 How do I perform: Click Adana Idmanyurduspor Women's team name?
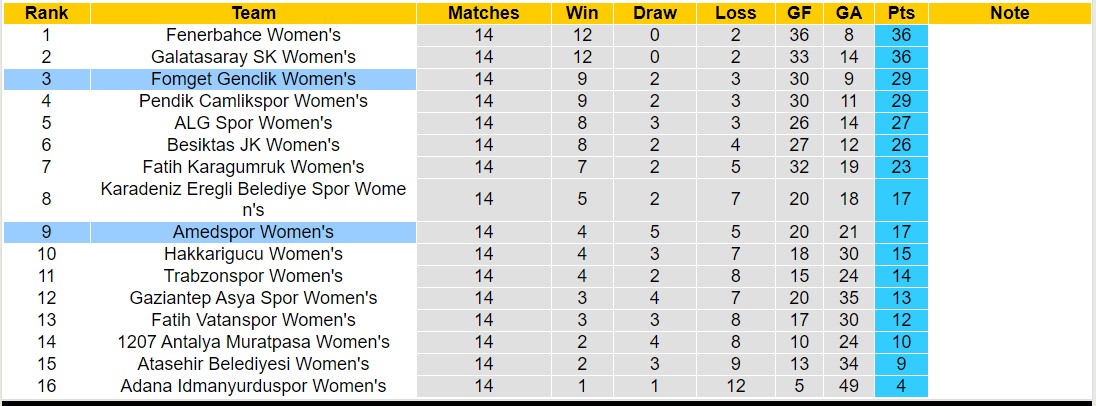[x=253, y=386]
